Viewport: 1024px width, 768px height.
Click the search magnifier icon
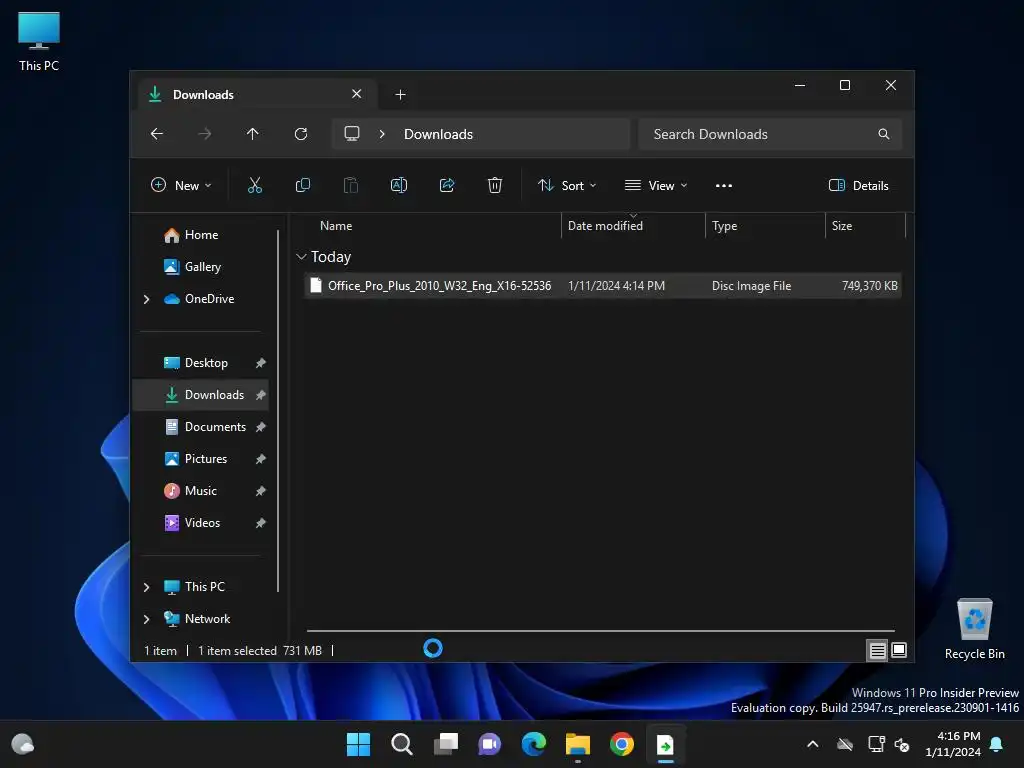tap(884, 134)
